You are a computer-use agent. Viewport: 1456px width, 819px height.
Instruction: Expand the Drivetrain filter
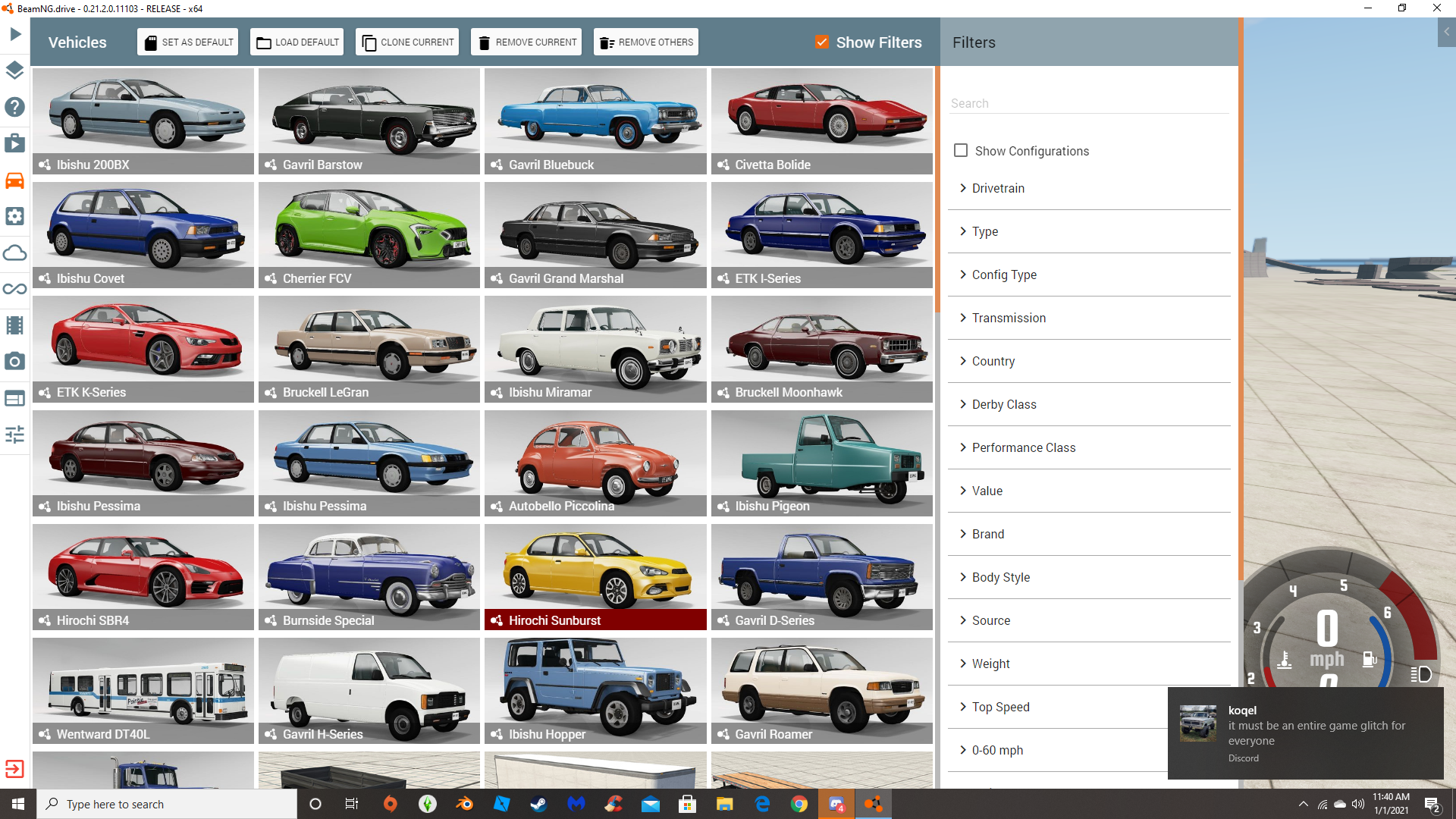pyautogui.click(x=1089, y=188)
